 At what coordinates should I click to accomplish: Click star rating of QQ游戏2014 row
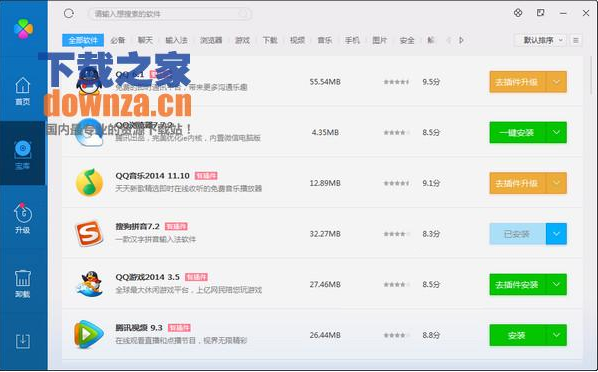[397, 285]
